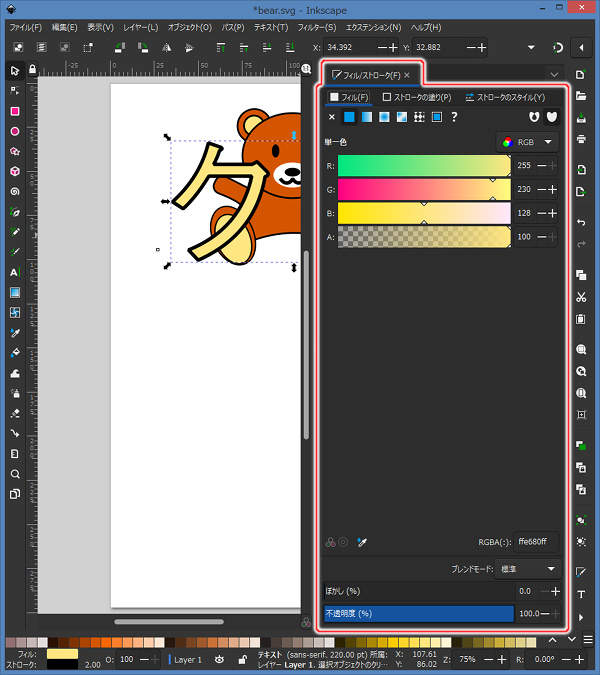This screenshot has width=600, height=675.
Task: Select the Rectangle tool
Action: (x=15, y=111)
